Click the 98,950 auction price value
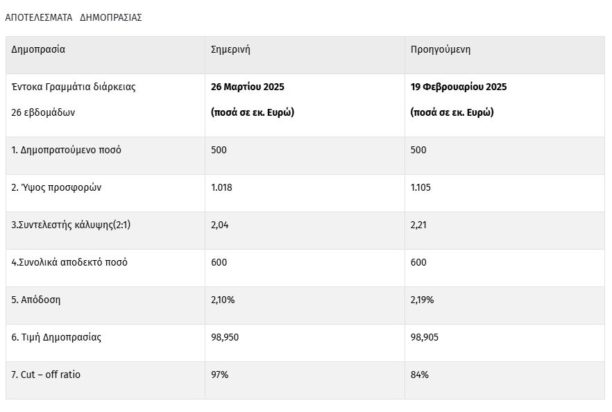Image resolution: width=612 pixels, height=412 pixels. 225,337
